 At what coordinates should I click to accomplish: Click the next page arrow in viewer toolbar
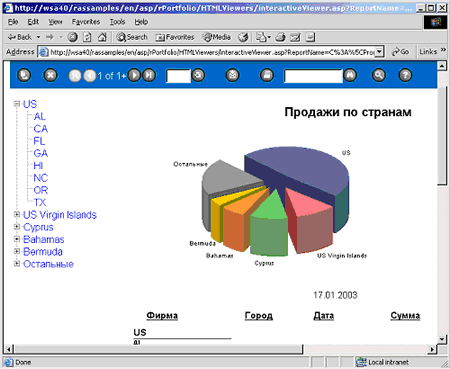click(x=134, y=75)
